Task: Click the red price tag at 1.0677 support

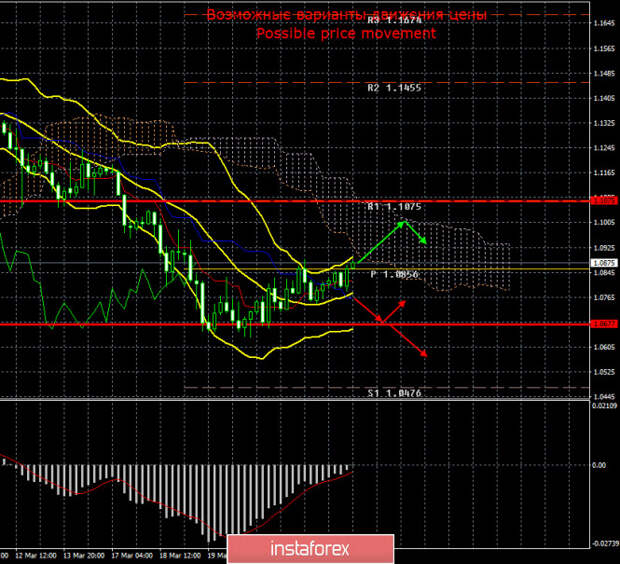Action: click(x=603, y=323)
